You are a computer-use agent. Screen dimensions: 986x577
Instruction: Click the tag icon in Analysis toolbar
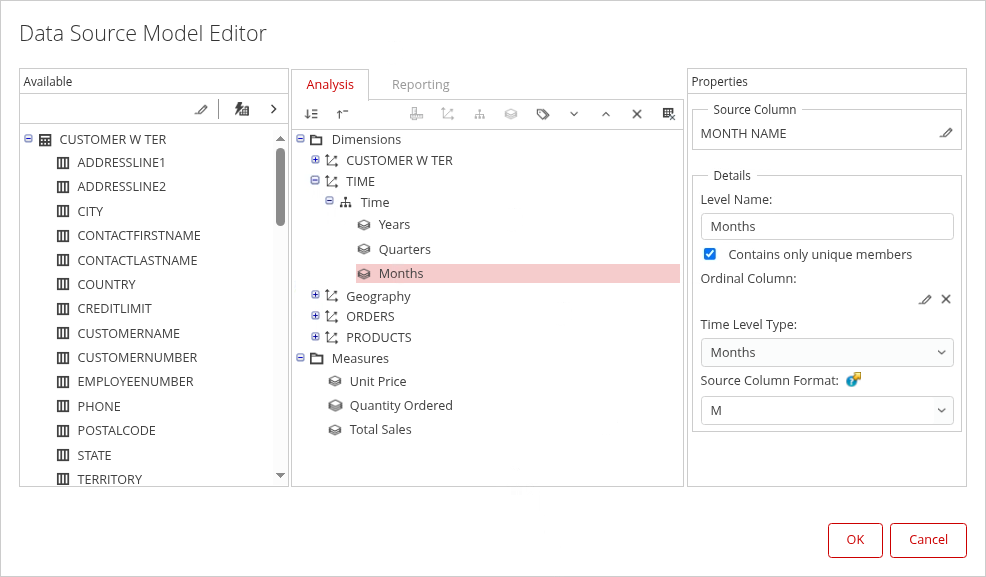[543, 114]
